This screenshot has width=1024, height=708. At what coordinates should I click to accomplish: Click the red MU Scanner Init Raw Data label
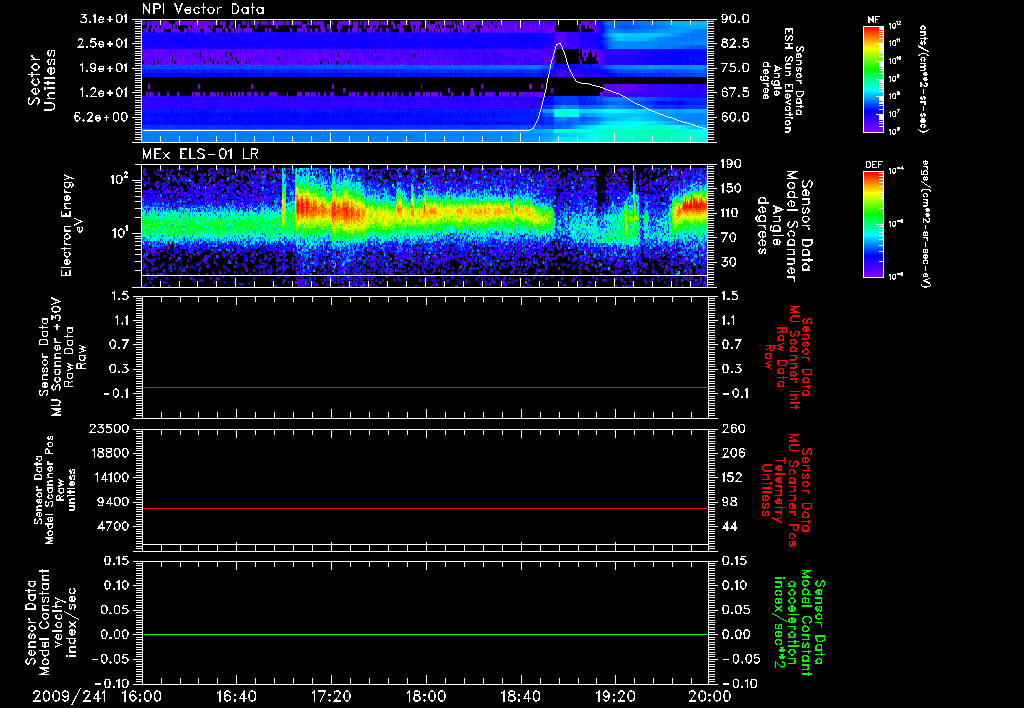pos(788,357)
